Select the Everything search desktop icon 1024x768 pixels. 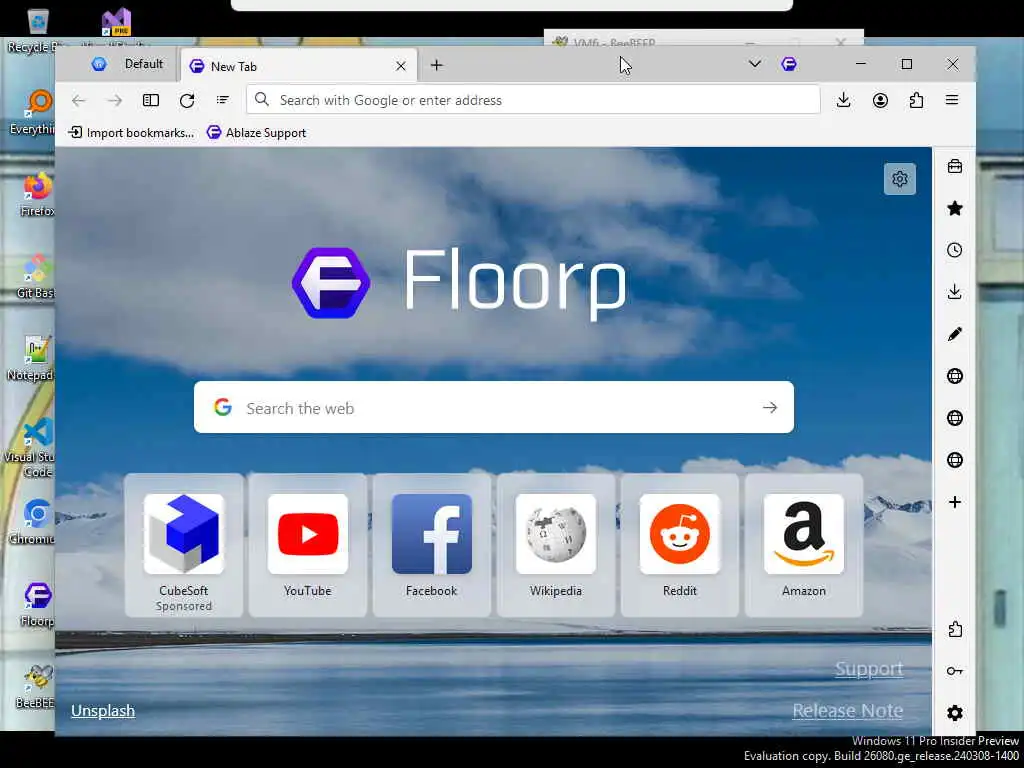click(x=32, y=112)
